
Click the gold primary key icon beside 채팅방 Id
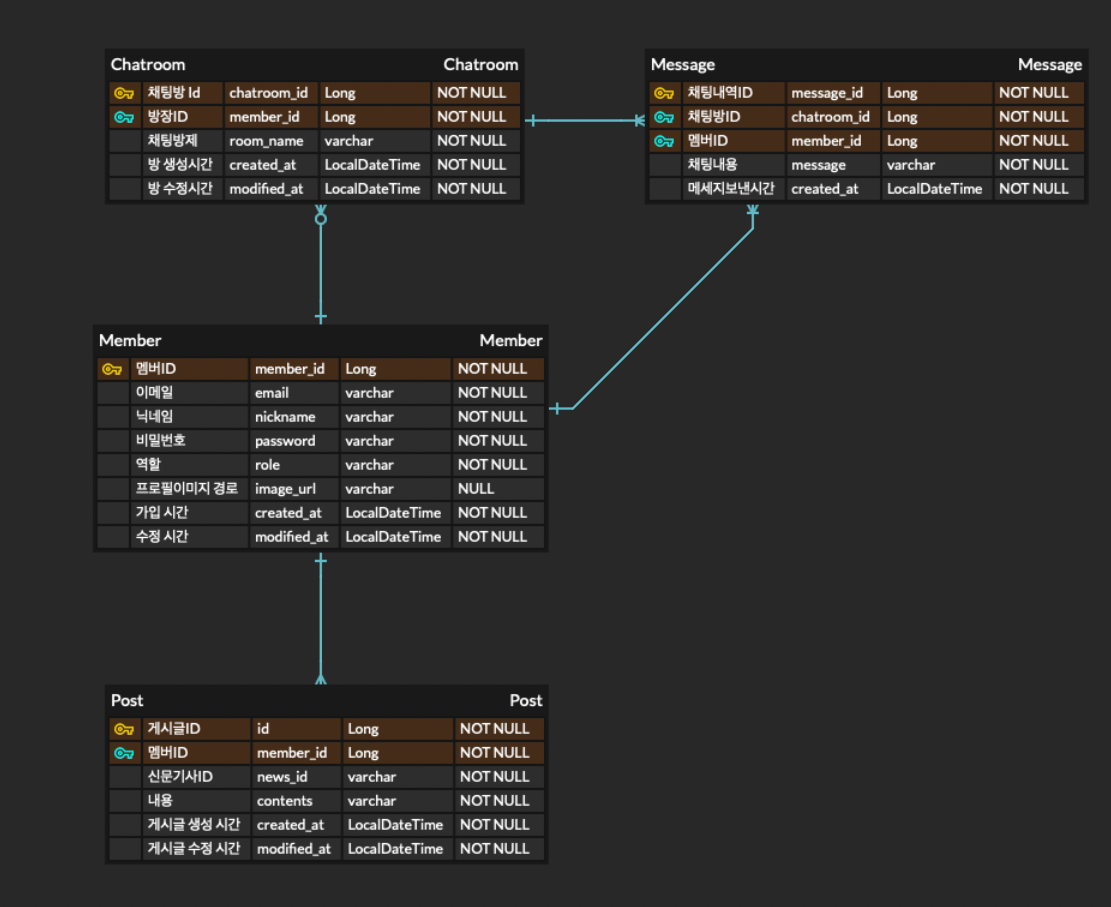124,92
